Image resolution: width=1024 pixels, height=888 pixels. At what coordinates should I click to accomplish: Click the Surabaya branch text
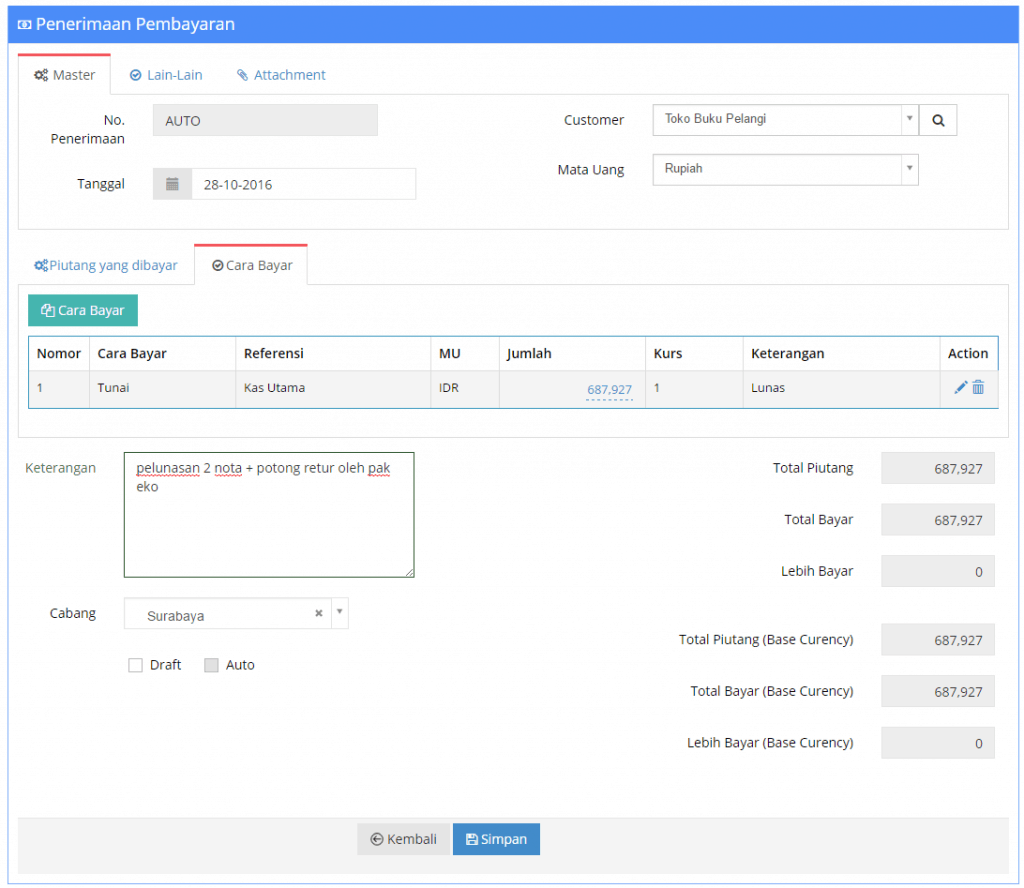click(x=176, y=616)
